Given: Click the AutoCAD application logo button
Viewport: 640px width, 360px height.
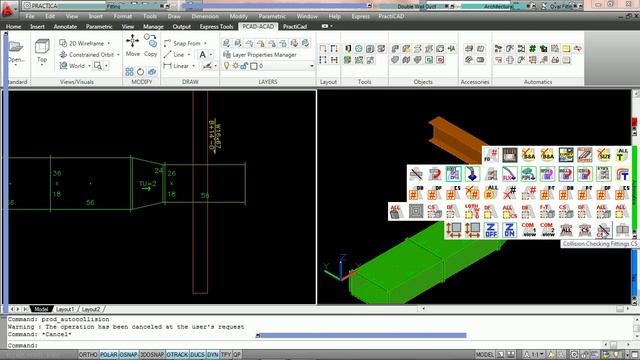Looking at the screenshot, I should 7,9.
